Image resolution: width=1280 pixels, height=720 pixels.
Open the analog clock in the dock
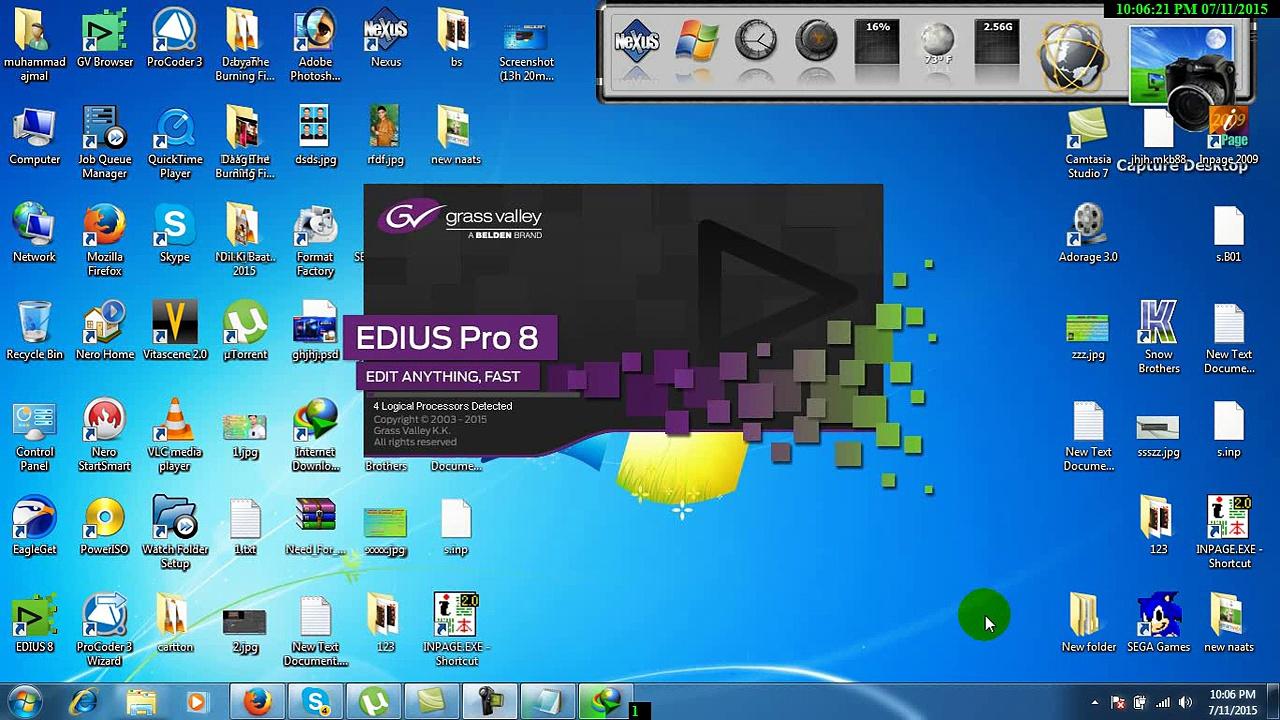tap(756, 42)
